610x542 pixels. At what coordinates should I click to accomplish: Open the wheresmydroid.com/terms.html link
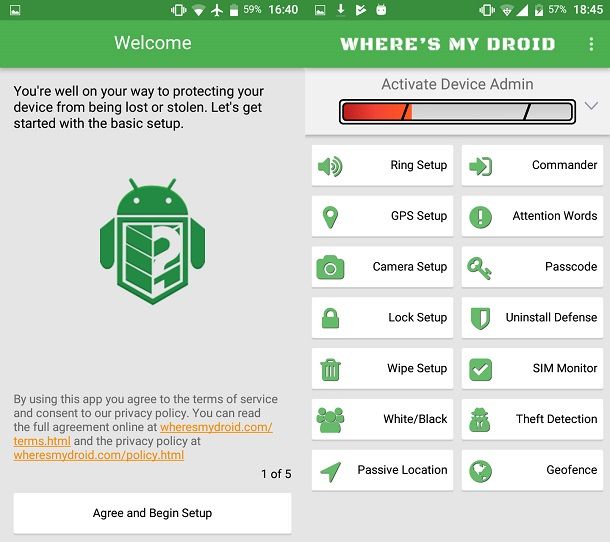click(x=216, y=427)
